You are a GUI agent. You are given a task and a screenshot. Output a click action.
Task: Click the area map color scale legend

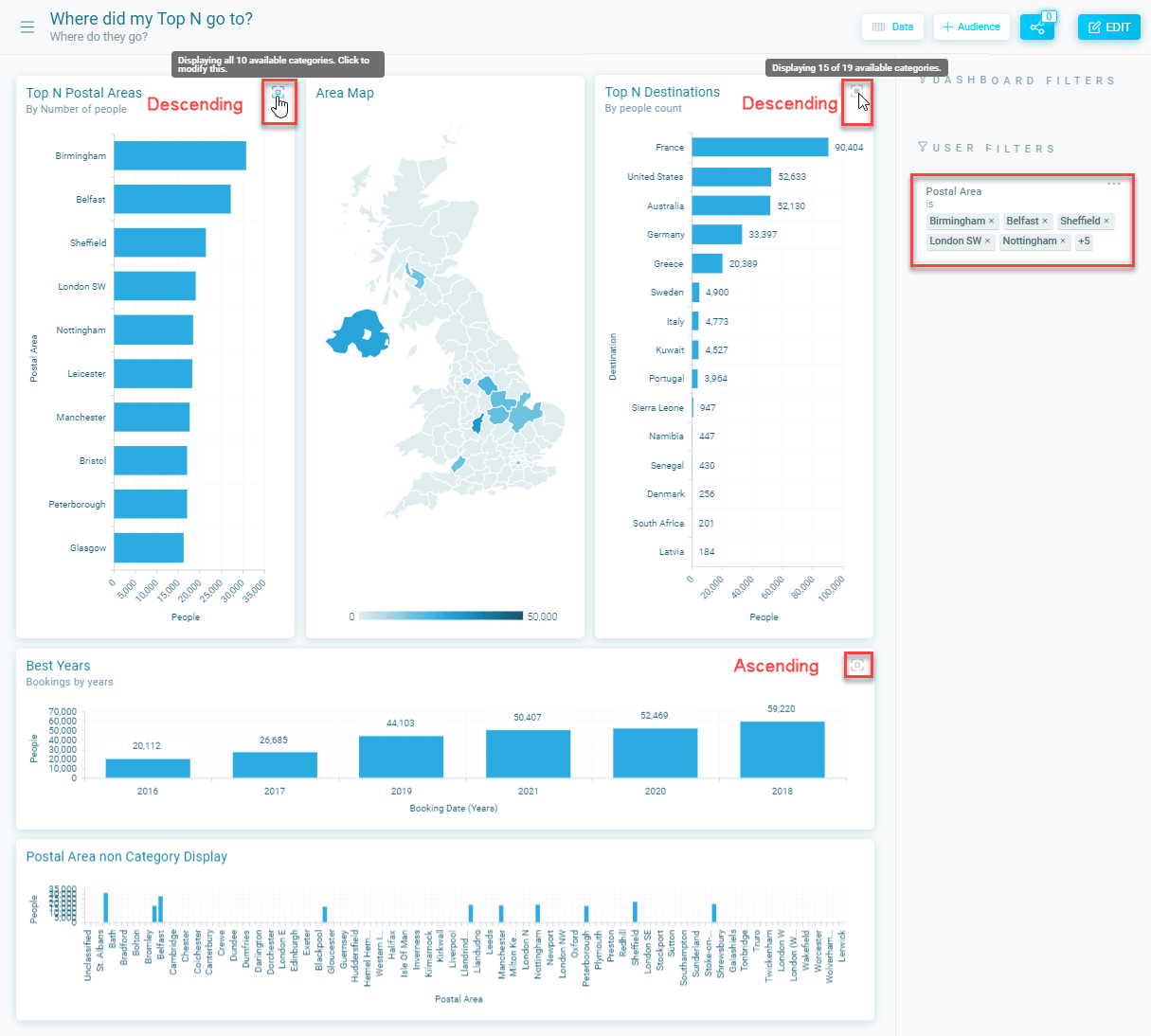(x=441, y=616)
